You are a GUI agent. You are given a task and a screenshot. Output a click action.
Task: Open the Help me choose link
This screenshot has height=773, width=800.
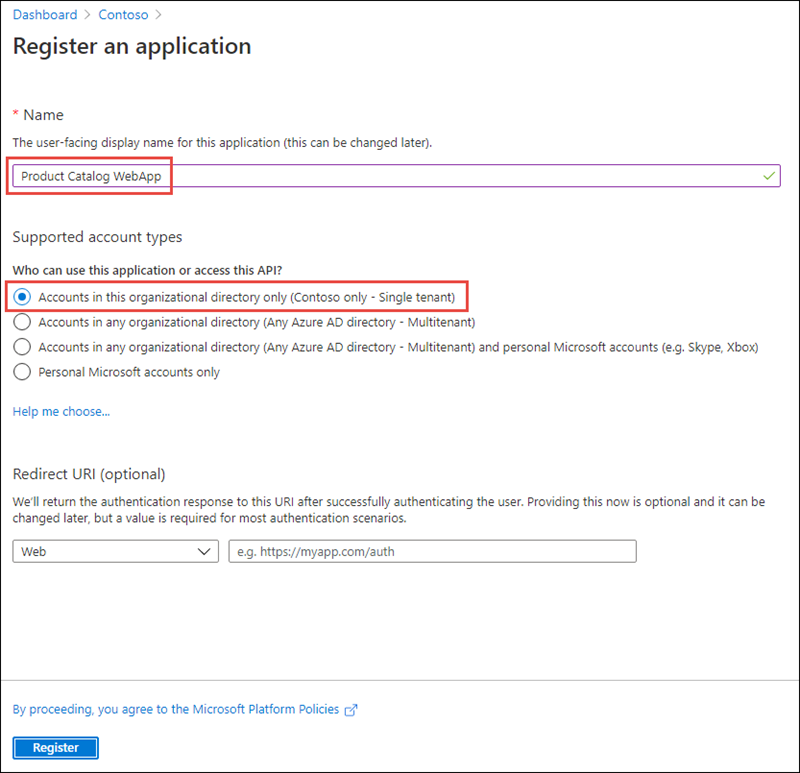click(61, 411)
